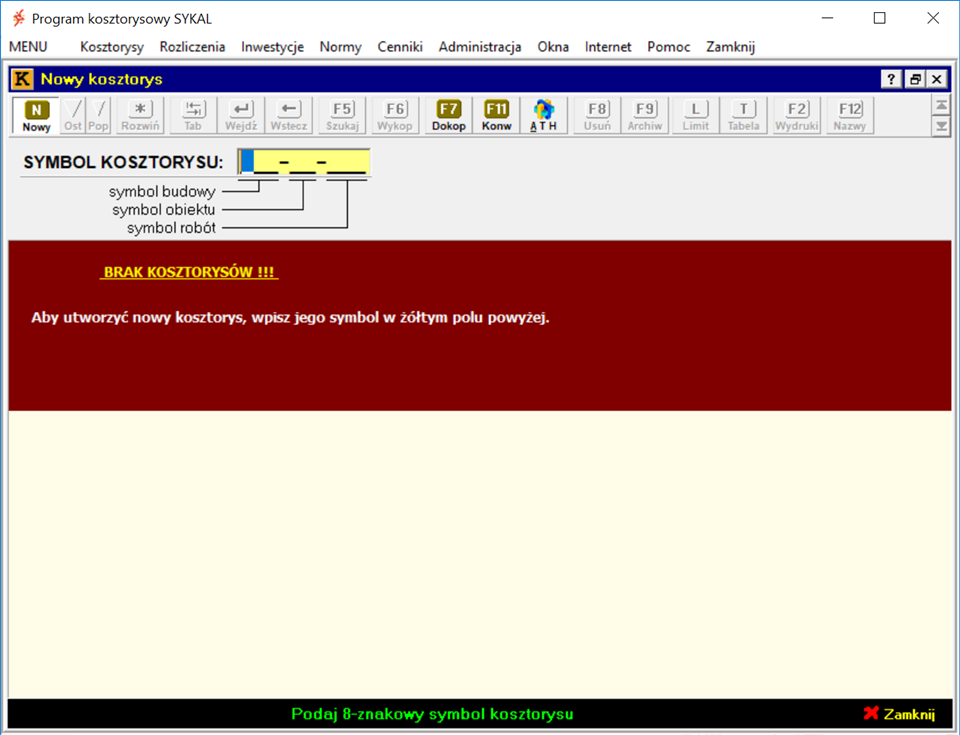Open the Internet menu
This screenshot has height=735, width=960.
click(608, 47)
